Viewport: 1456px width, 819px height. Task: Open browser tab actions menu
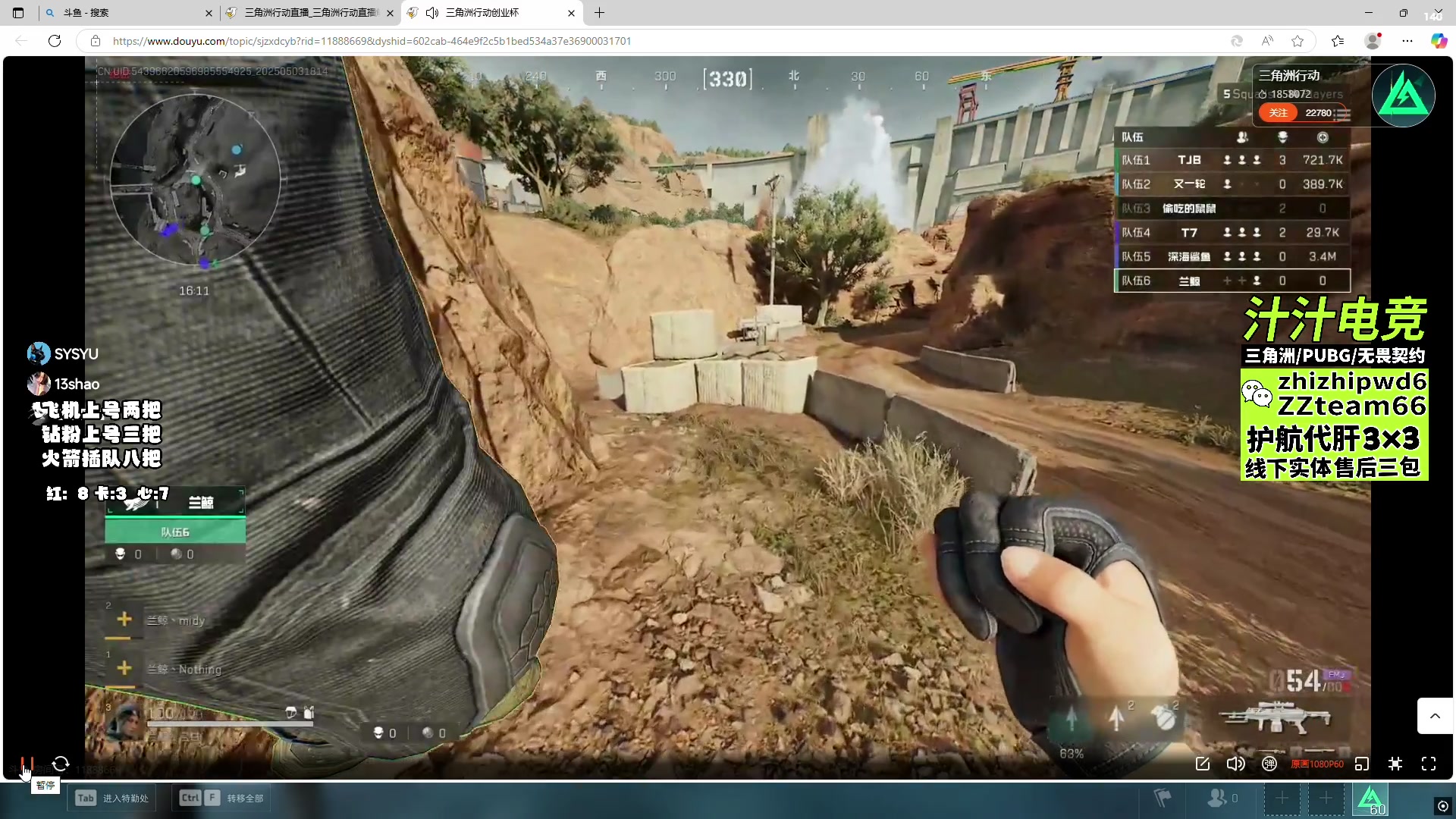tap(18, 13)
